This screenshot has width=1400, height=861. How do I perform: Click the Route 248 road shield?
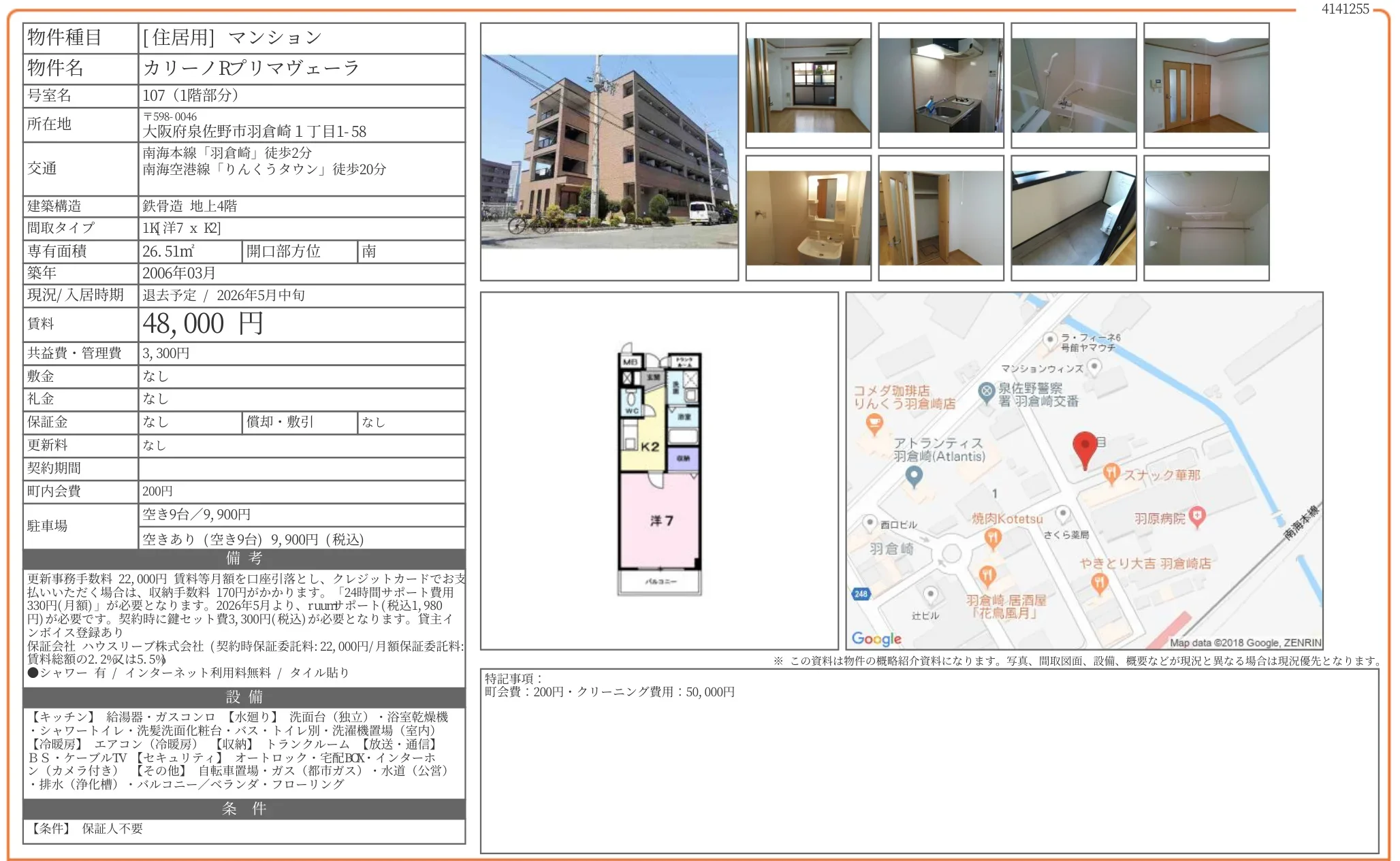click(x=861, y=594)
